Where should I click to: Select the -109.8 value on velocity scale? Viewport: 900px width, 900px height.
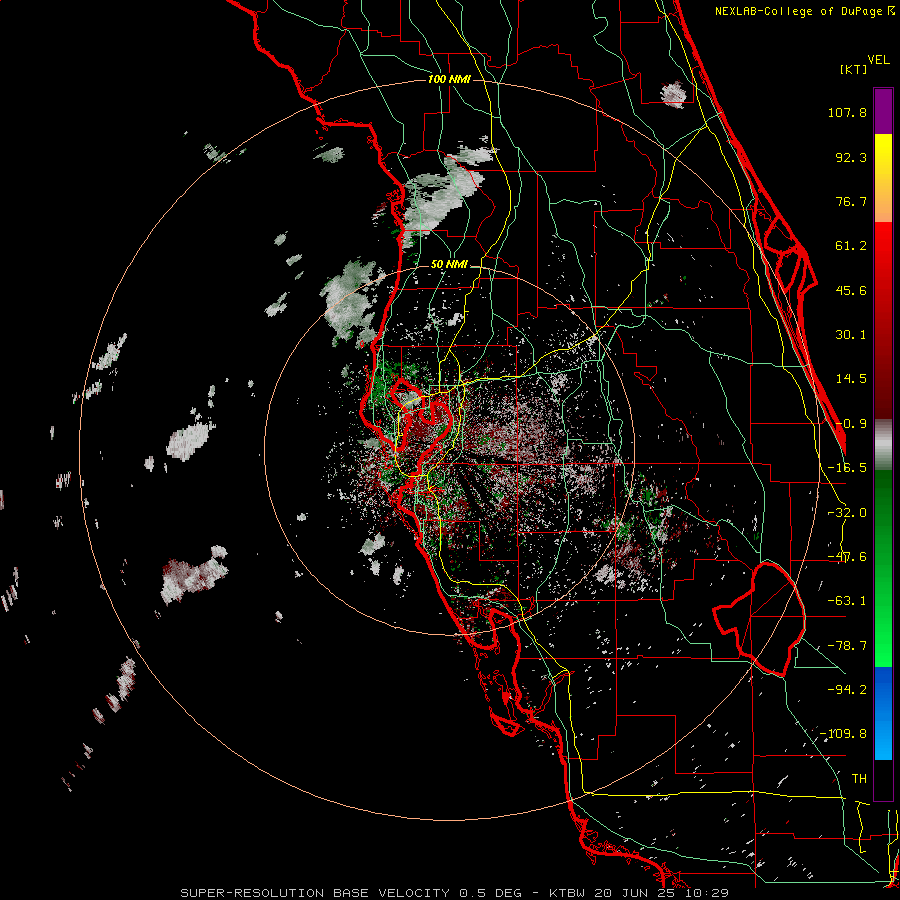pyautogui.click(x=843, y=734)
